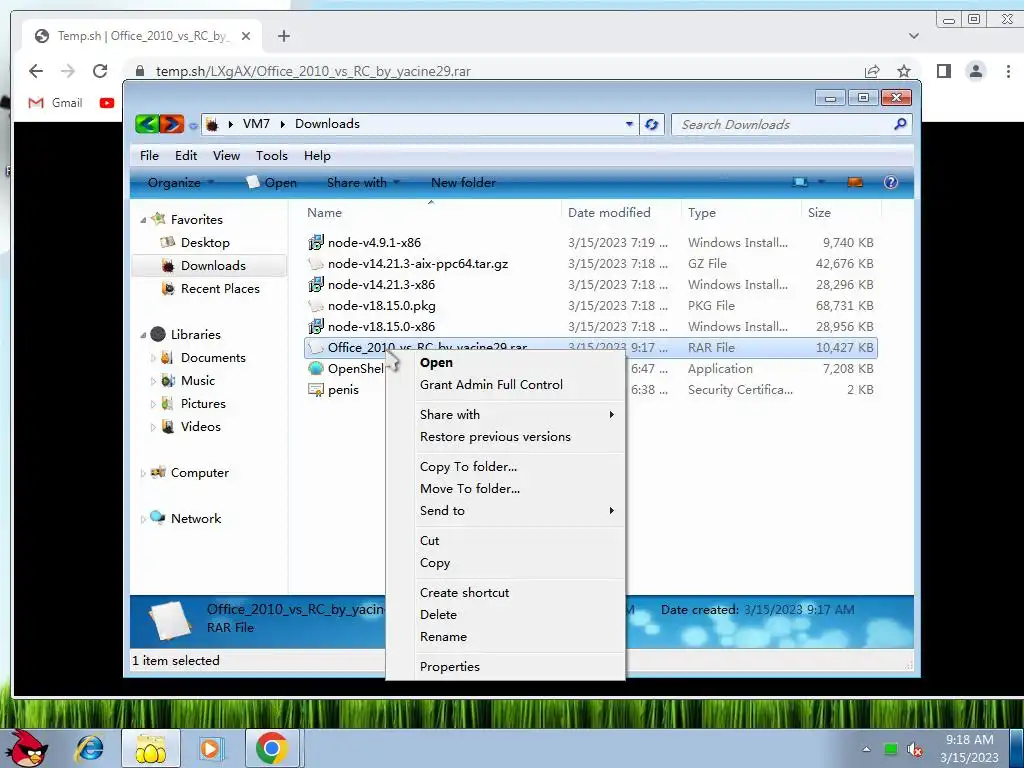The width and height of the screenshot is (1024, 768).
Task: Open media player taskbar icon
Action: [x=210, y=748]
